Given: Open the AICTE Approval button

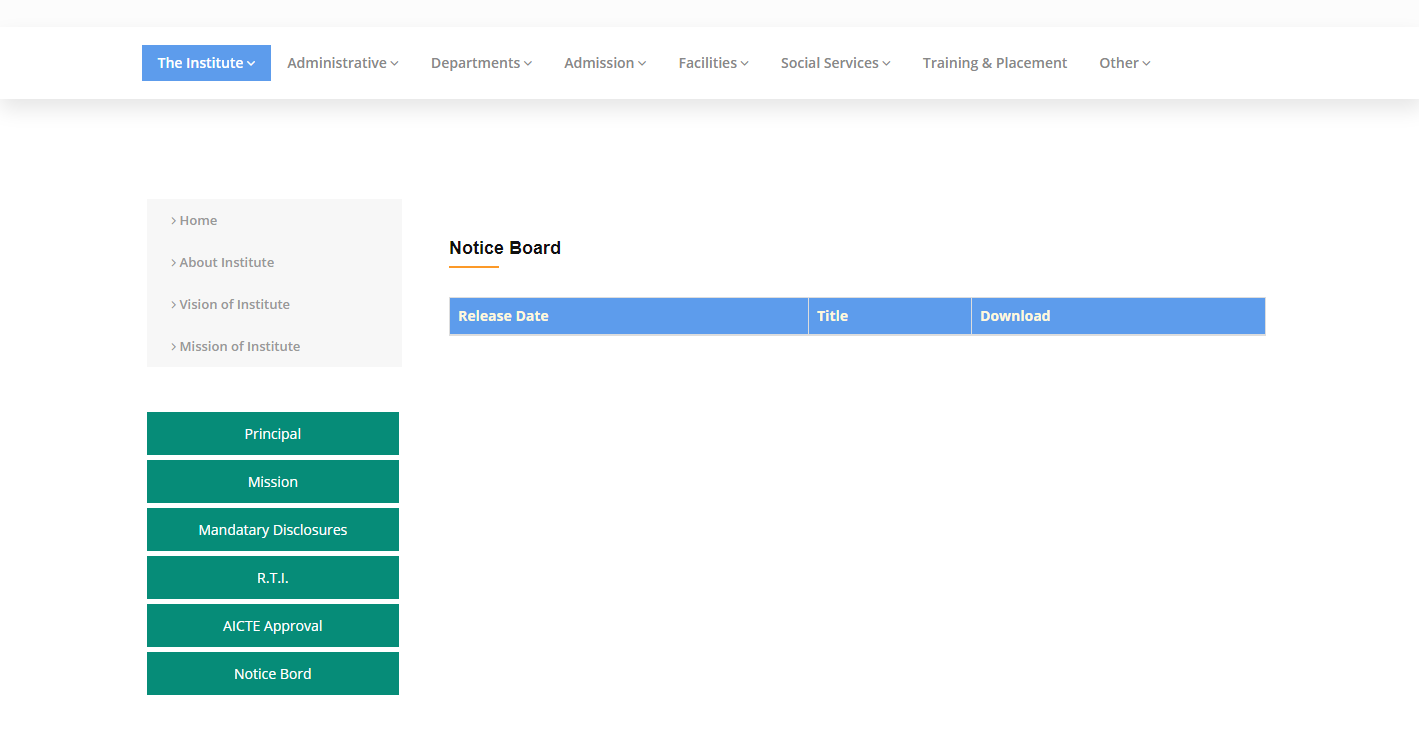Looking at the screenshot, I should 273,626.
